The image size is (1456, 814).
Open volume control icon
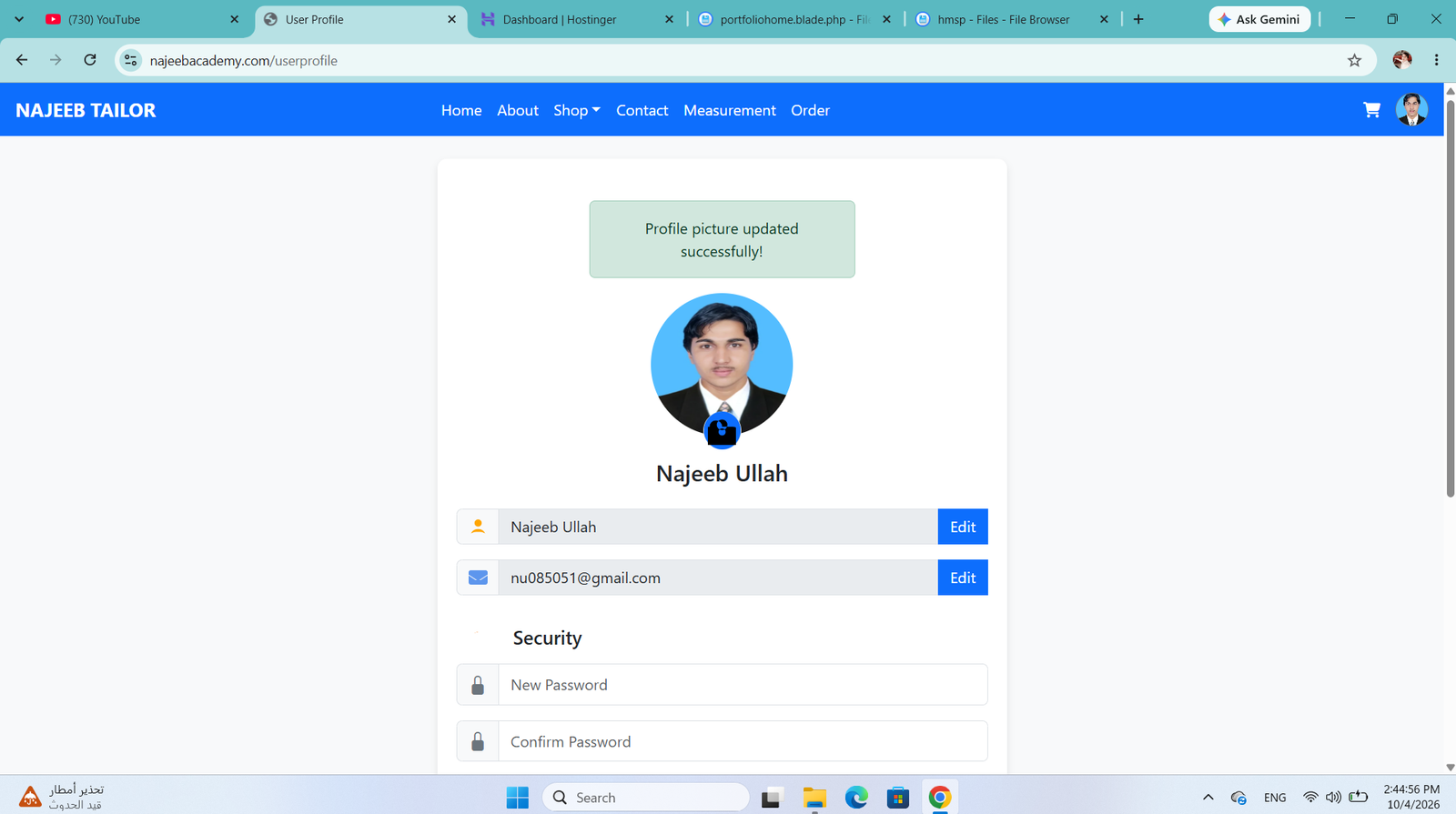pos(1333,798)
